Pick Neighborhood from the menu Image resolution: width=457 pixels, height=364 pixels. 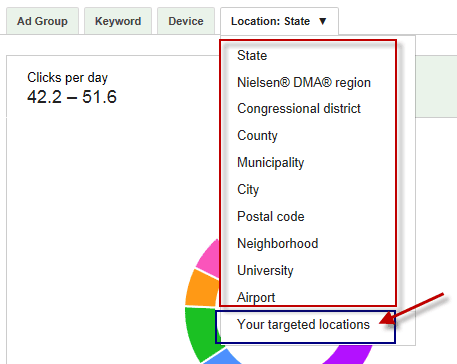click(278, 243)
